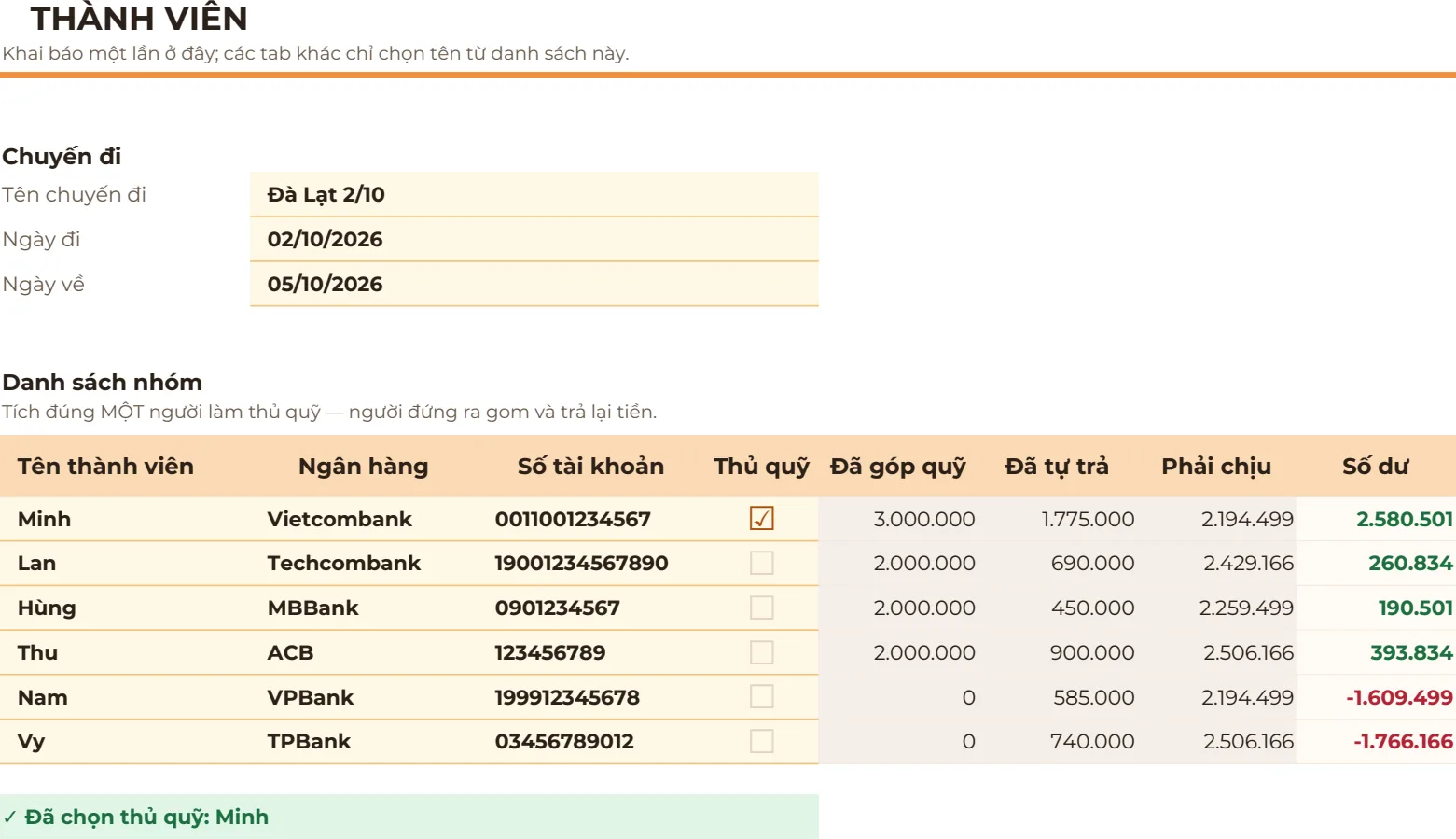The height and width of the screenshot is (839, 1456).
Task: Select the bank cell 'TPBank'
Action: (364, 742)
